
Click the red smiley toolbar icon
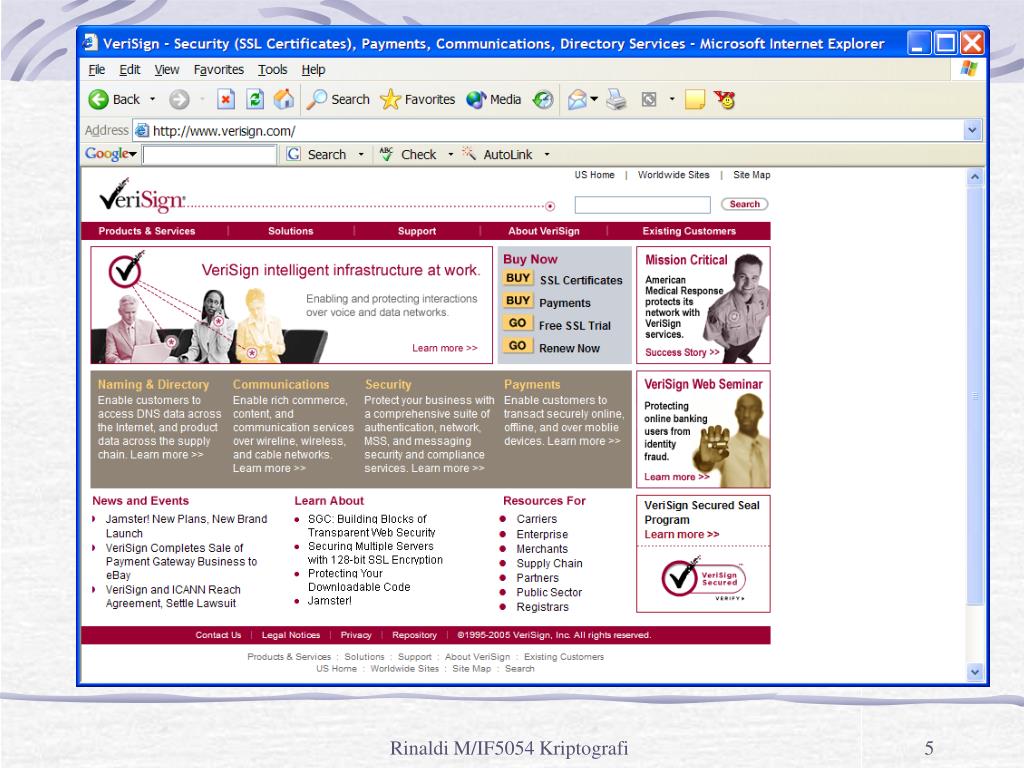coord(725,99)
